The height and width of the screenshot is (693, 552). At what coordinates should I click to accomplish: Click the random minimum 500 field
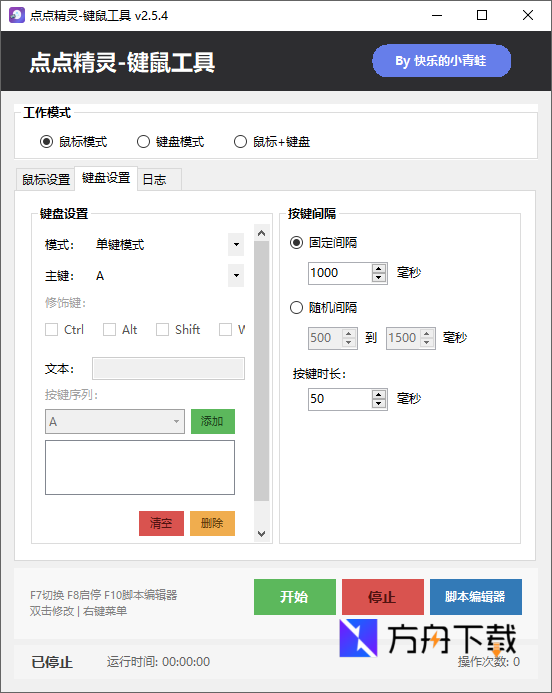(x=326, y=338)
